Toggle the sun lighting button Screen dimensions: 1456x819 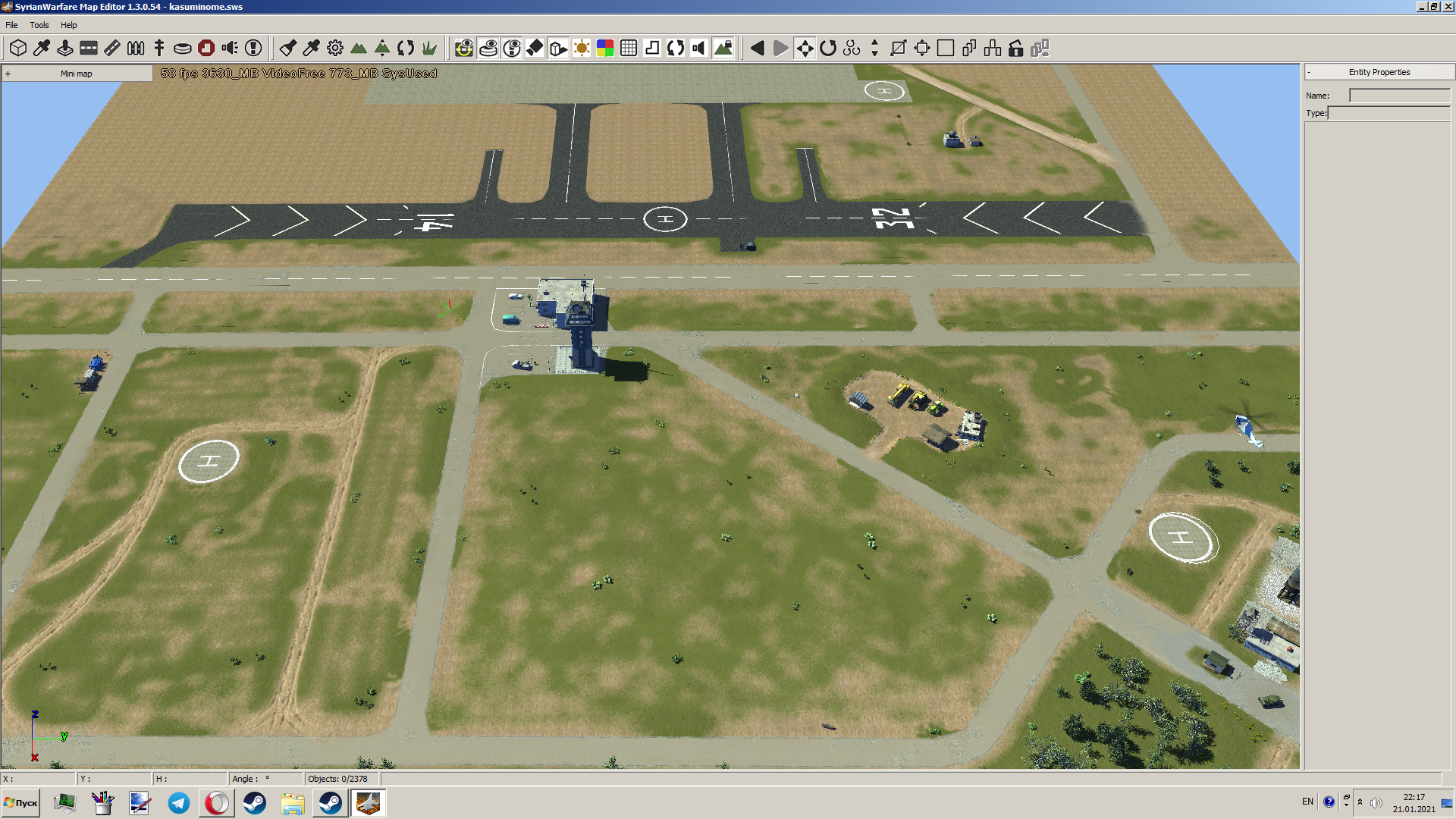(582, 49)
